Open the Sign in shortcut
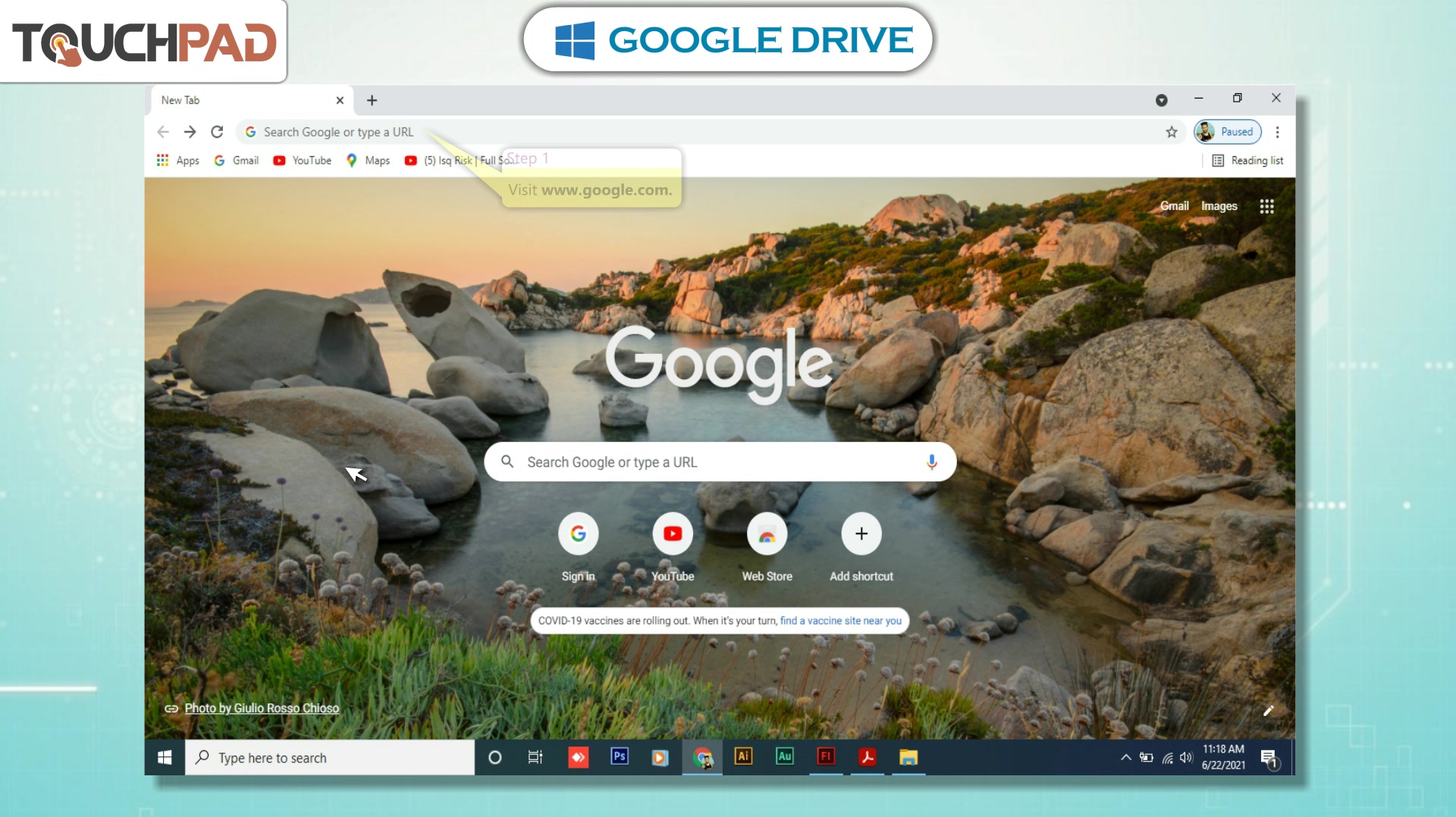The image size is (1456, 817). (x=578, y=546)
